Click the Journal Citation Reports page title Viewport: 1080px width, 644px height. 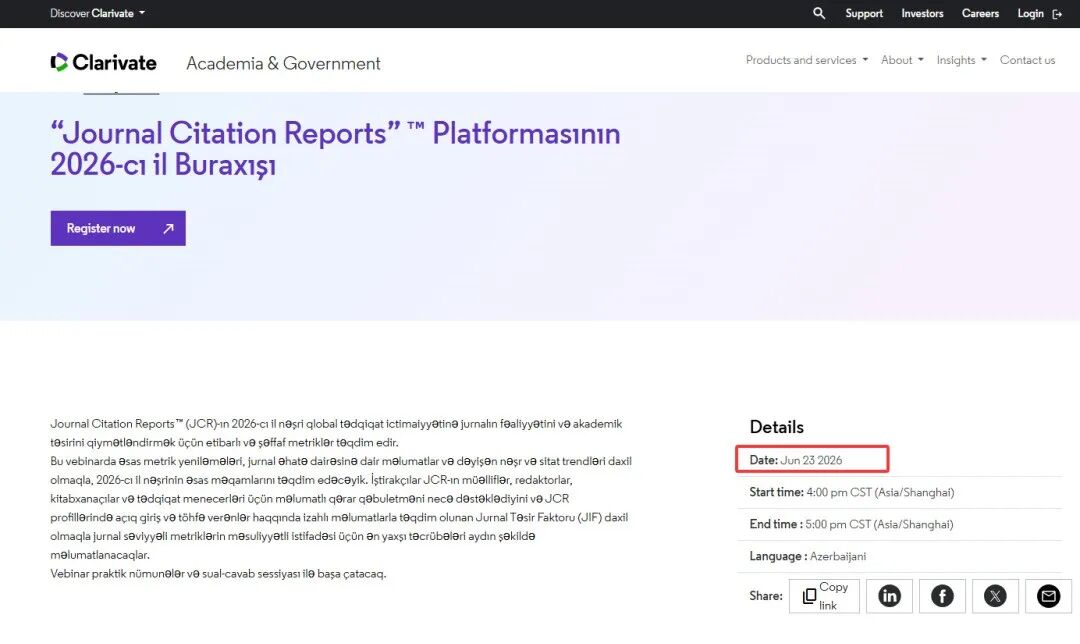(335, 149)
